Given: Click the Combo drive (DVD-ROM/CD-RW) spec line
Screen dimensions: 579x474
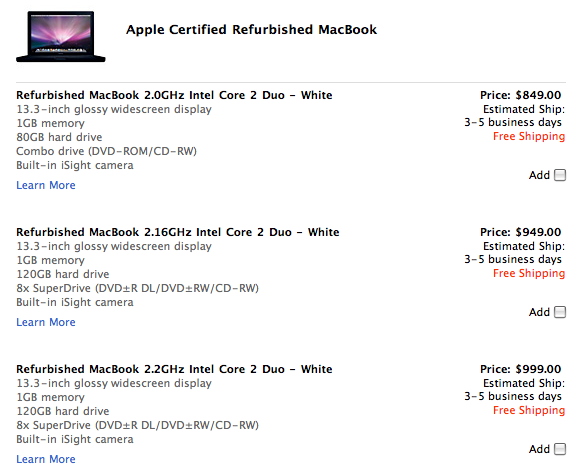Looking at the screenshot, I should pos(107,151).
